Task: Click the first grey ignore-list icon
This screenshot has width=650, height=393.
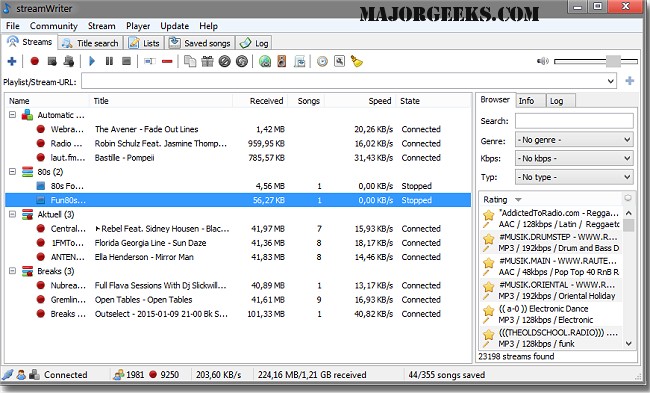Action: [x=225, y=61]
